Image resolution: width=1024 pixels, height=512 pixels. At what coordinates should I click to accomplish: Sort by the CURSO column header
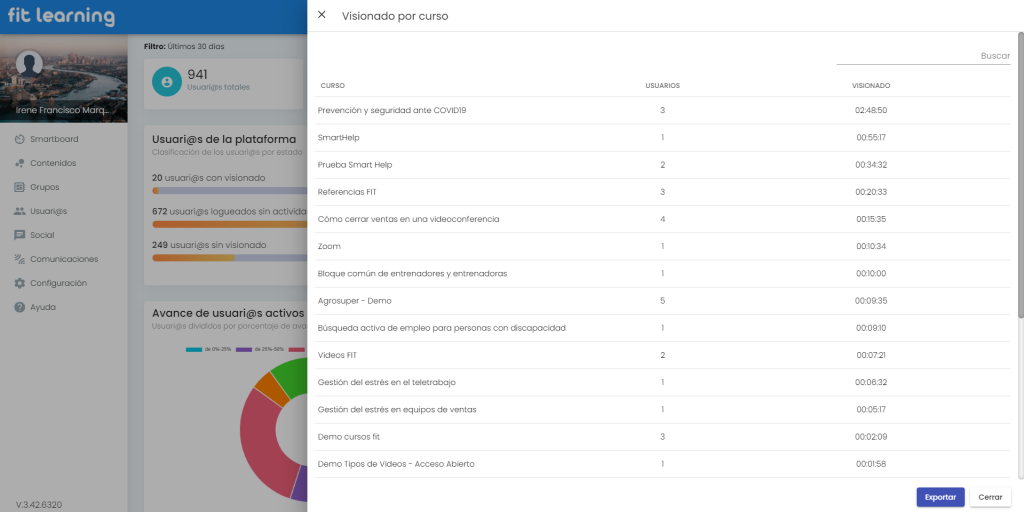333,86
